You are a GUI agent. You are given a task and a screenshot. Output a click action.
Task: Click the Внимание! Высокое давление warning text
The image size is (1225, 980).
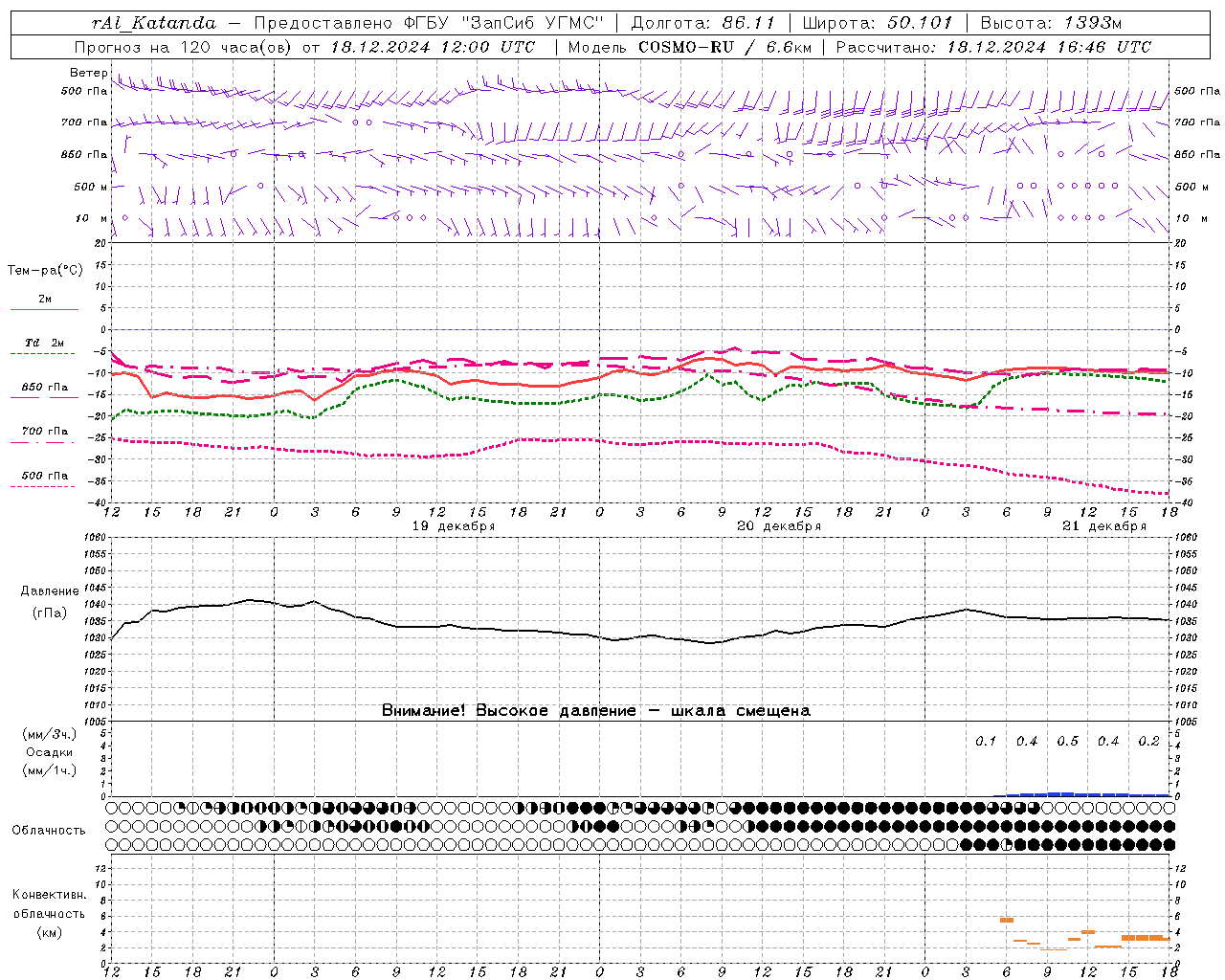(x=595, y=710)
